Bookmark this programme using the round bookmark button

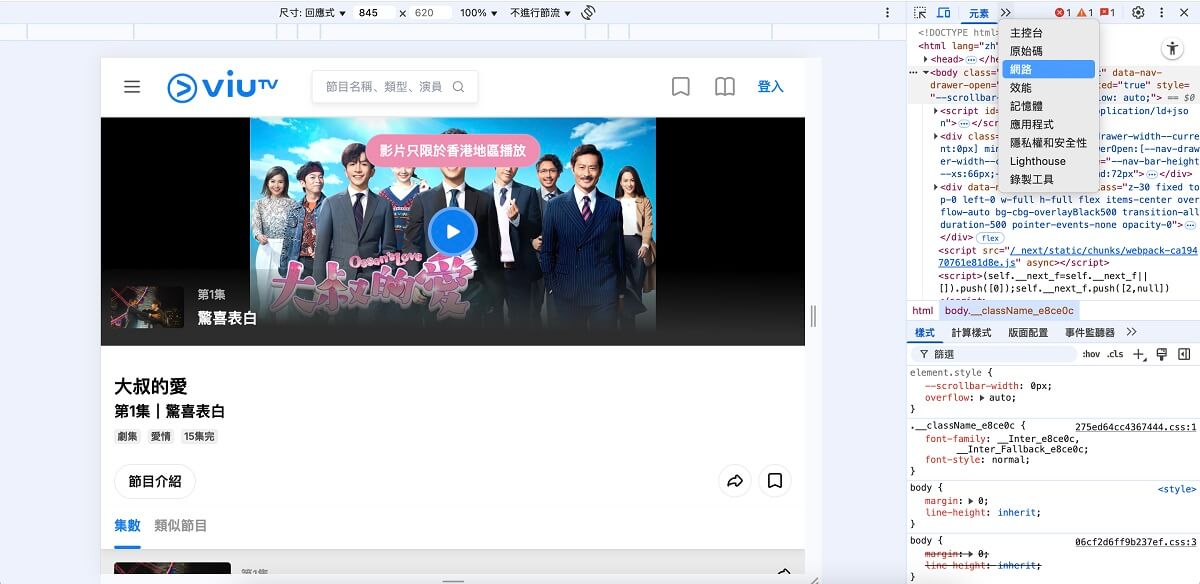[775, 481]
